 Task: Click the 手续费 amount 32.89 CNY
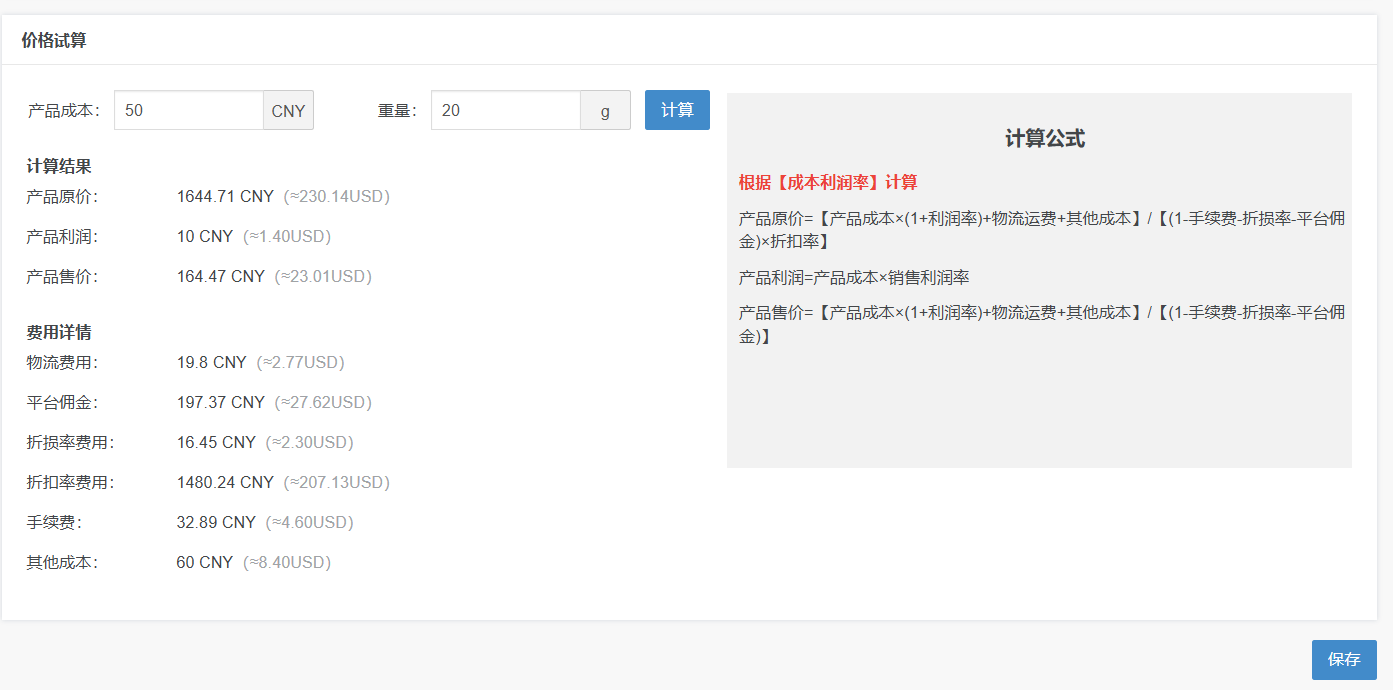click(216, 522)
